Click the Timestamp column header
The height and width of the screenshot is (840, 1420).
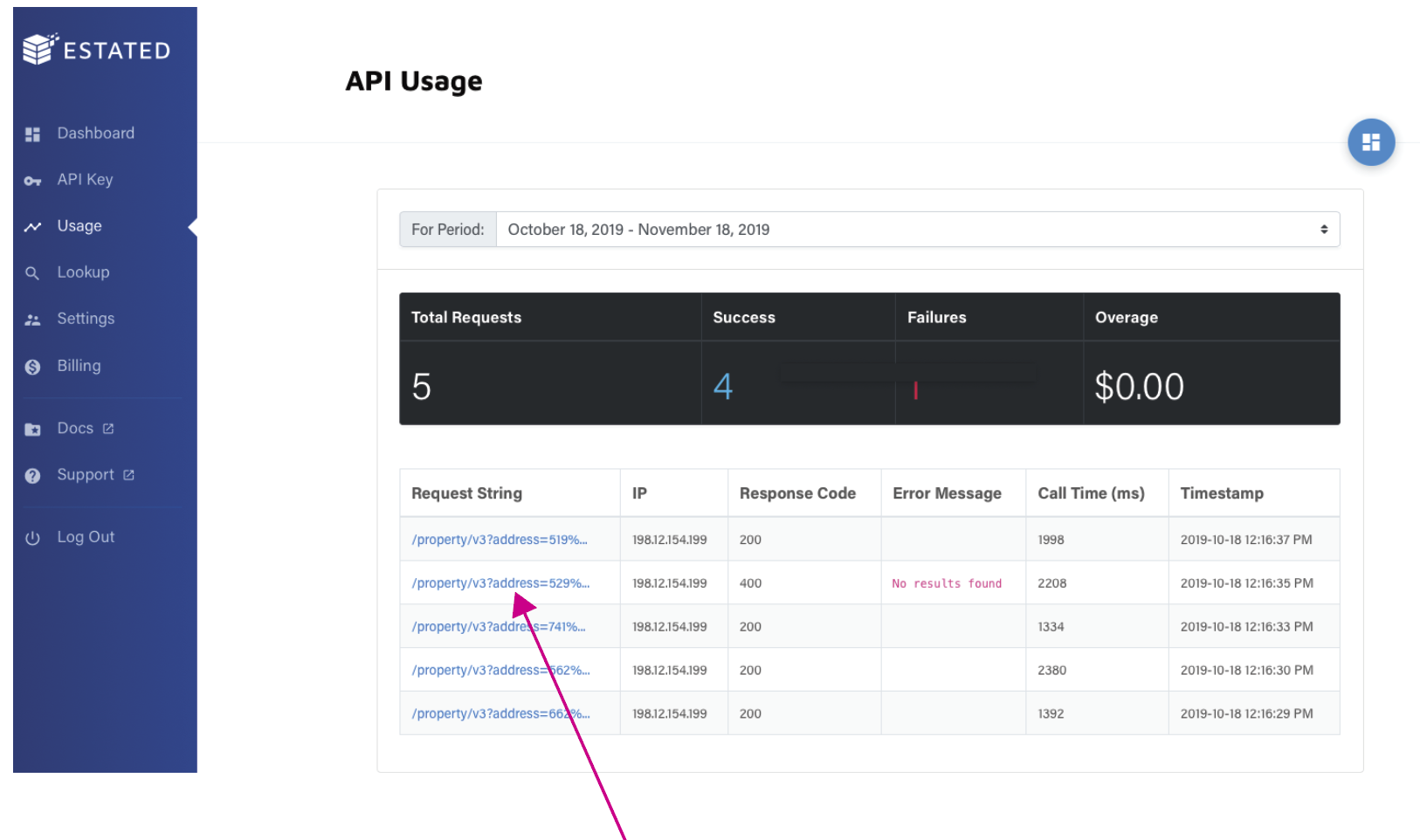[x=1221, y=493]
